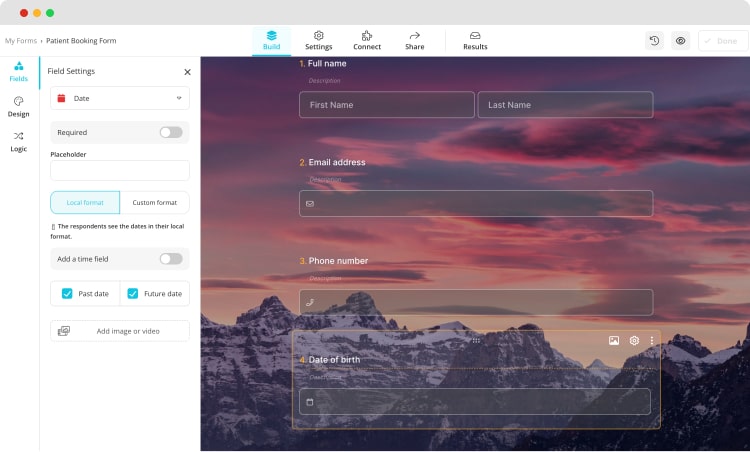Enable the Add a time field switch
Screen dimensions: 750x452
pos(170,259)
